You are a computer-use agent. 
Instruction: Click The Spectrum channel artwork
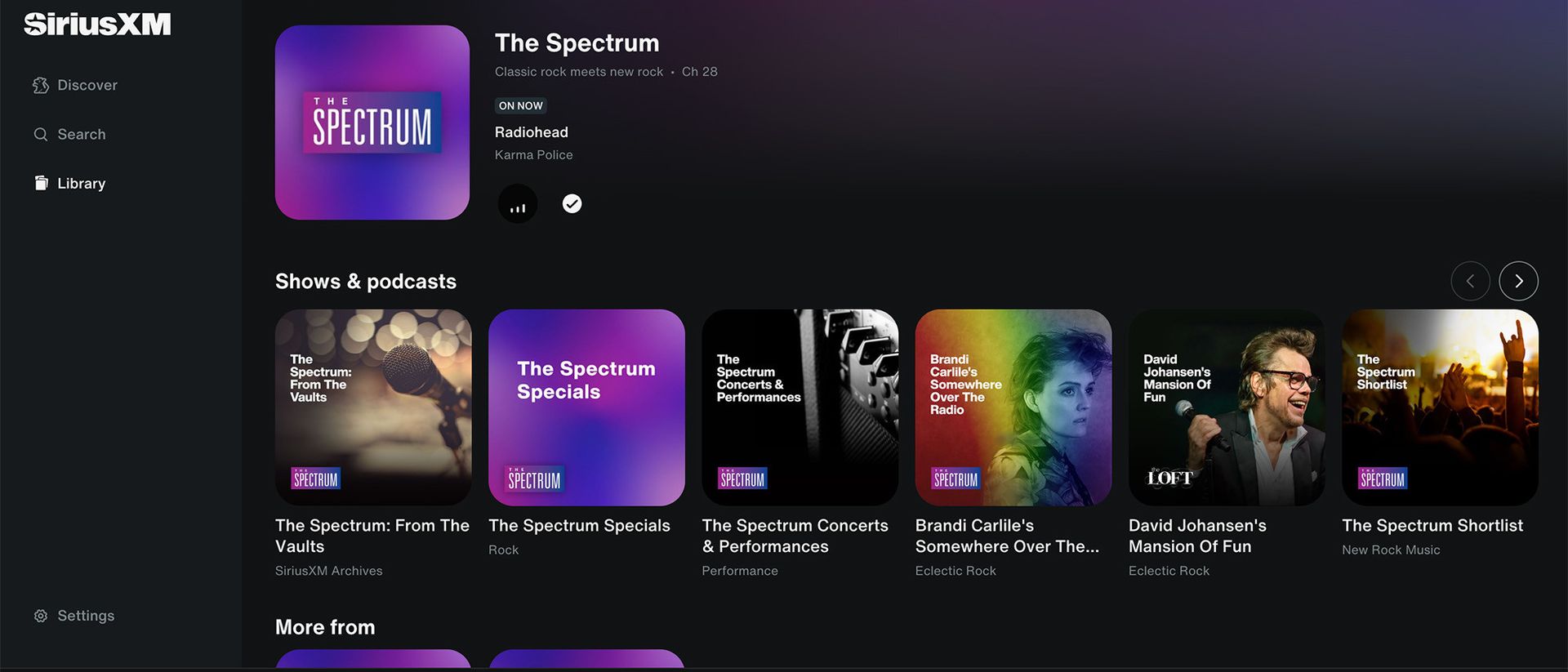pos(372,122)
